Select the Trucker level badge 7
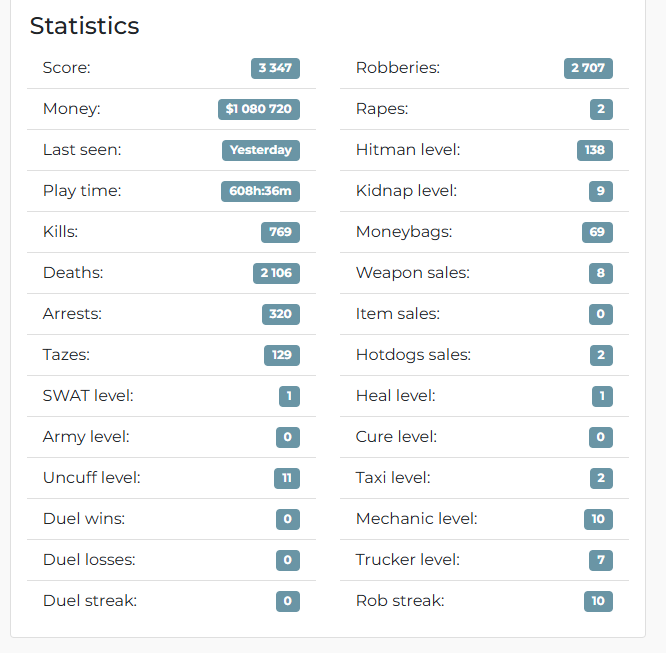This screenshot has width=666, height=653. [x=601, y=560]
